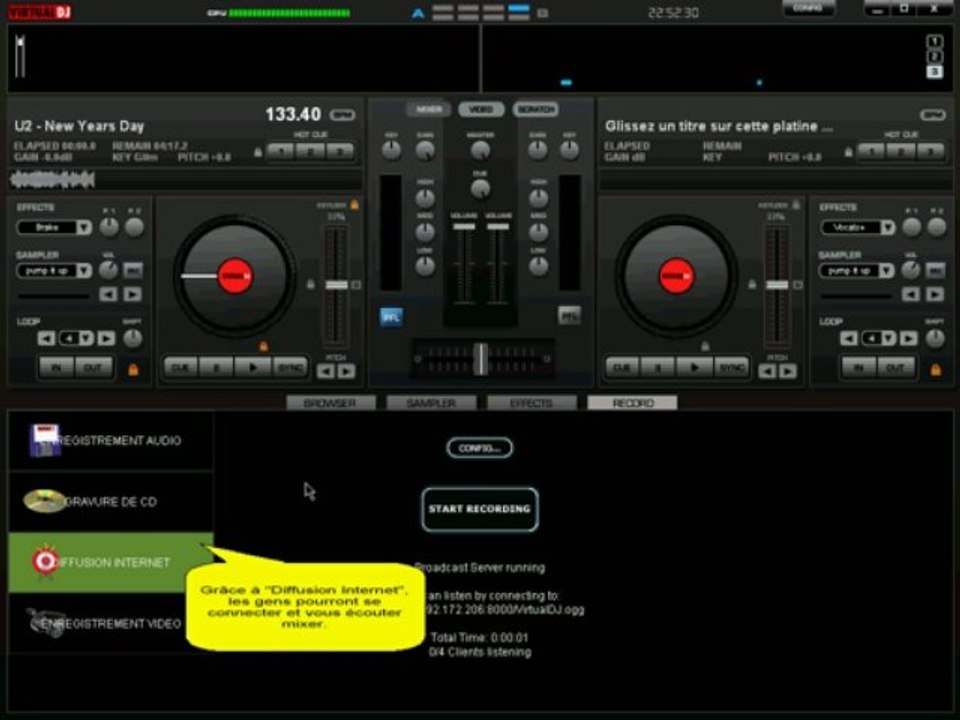Toggle the left deck loop lock icon

(x=133, y=370)
